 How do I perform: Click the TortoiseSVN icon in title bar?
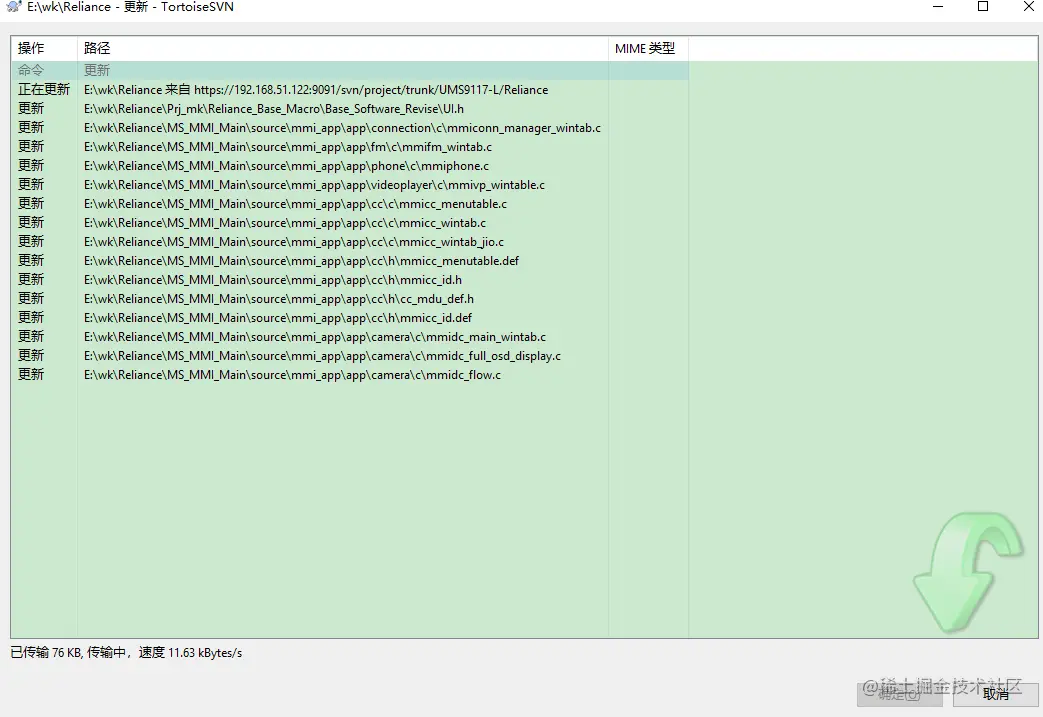point(13,7)
